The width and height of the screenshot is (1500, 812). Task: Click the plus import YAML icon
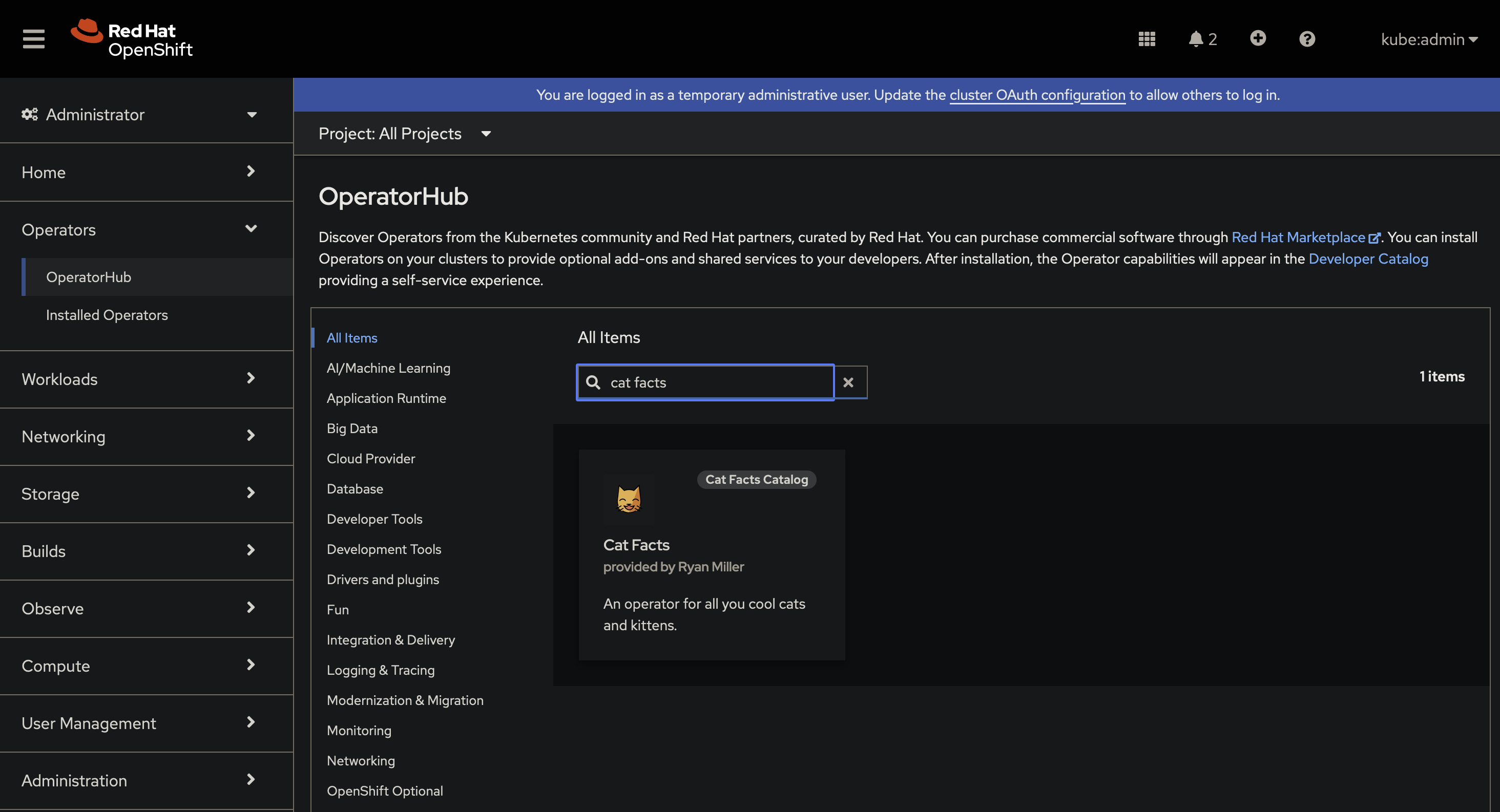point(1258,38)
